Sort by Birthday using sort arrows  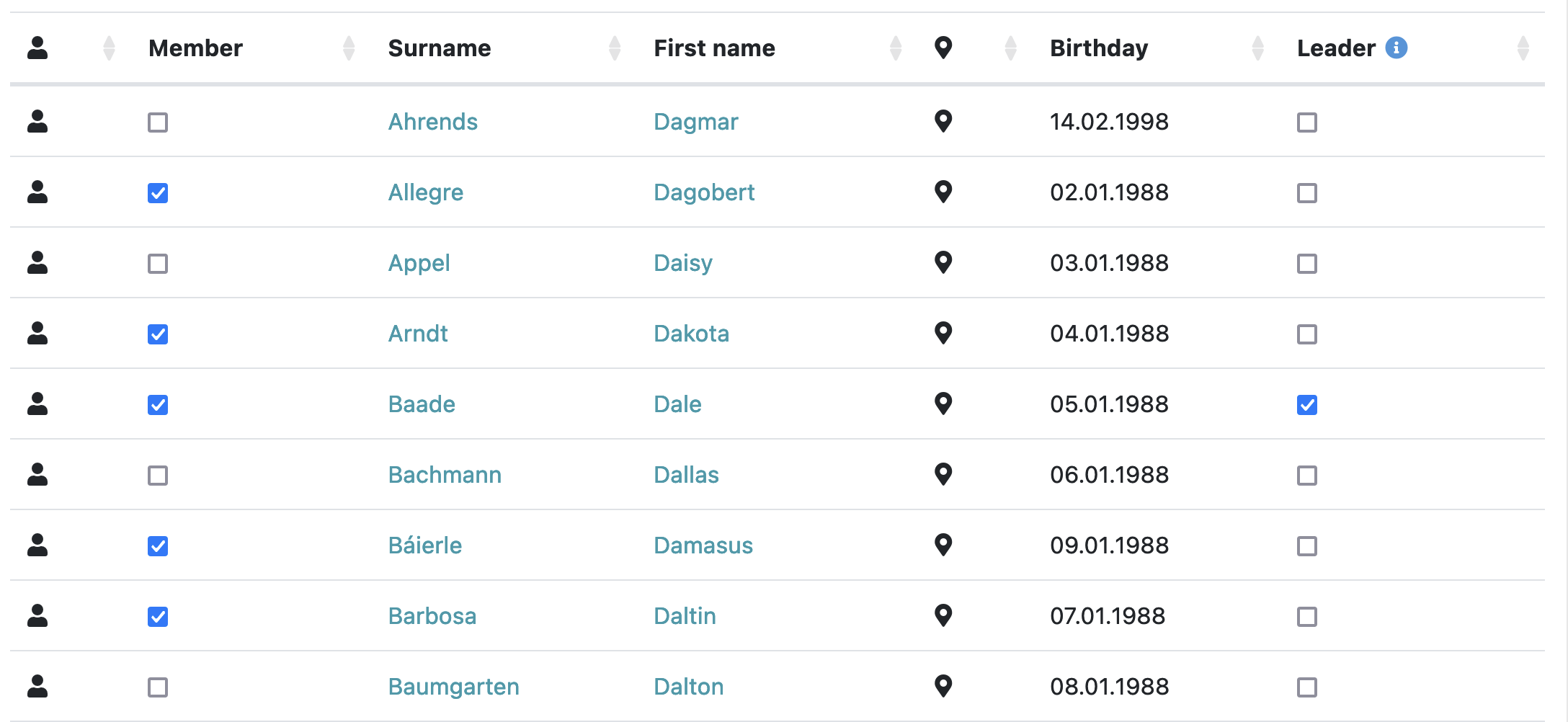[x=1257, y=48]
